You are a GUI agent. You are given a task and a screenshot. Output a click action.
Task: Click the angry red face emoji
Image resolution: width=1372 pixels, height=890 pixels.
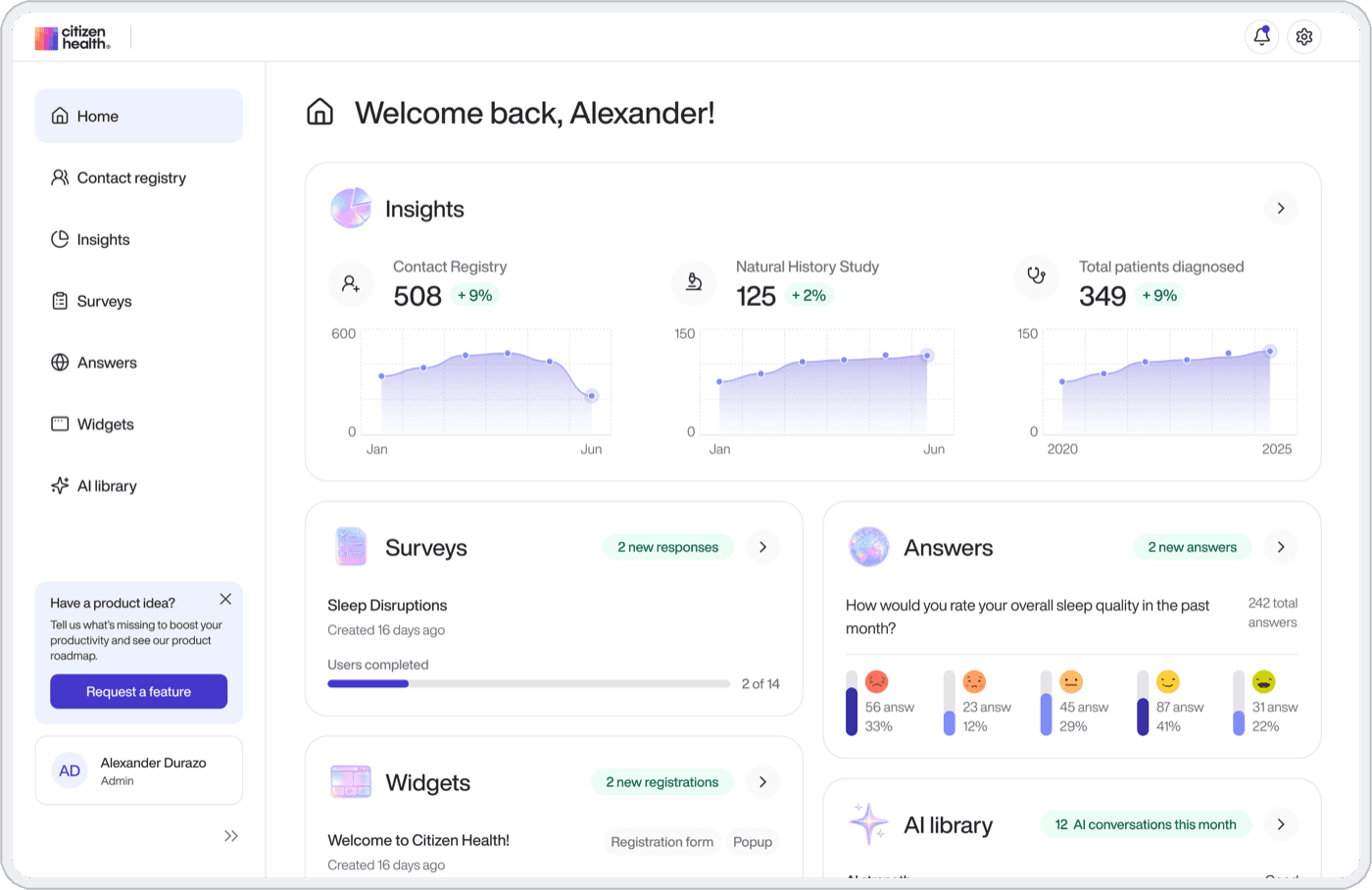(x=877, y=681)
